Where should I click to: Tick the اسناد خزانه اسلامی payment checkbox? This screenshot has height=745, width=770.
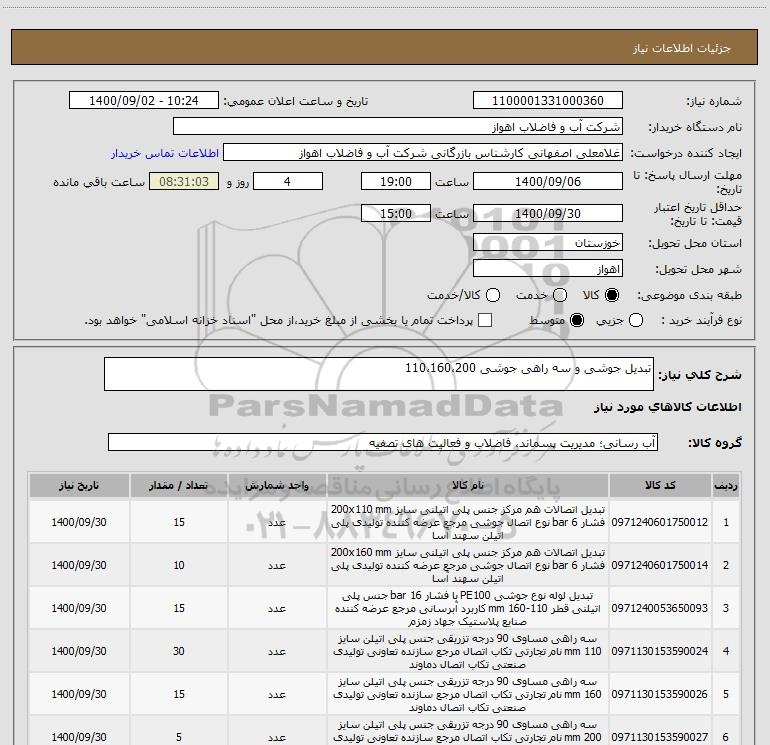coord(485,320)
